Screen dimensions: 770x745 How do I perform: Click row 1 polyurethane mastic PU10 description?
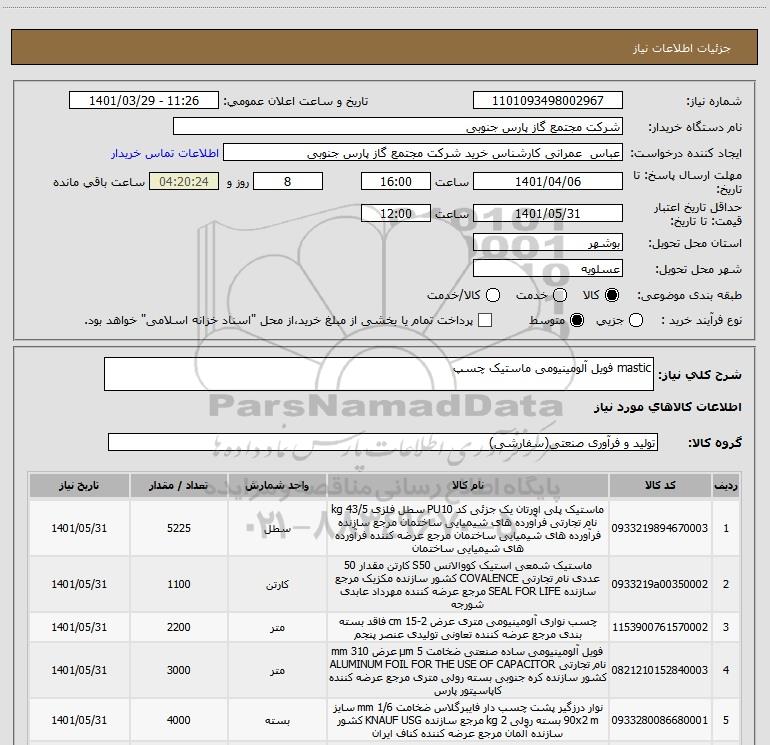coord(468,528)
